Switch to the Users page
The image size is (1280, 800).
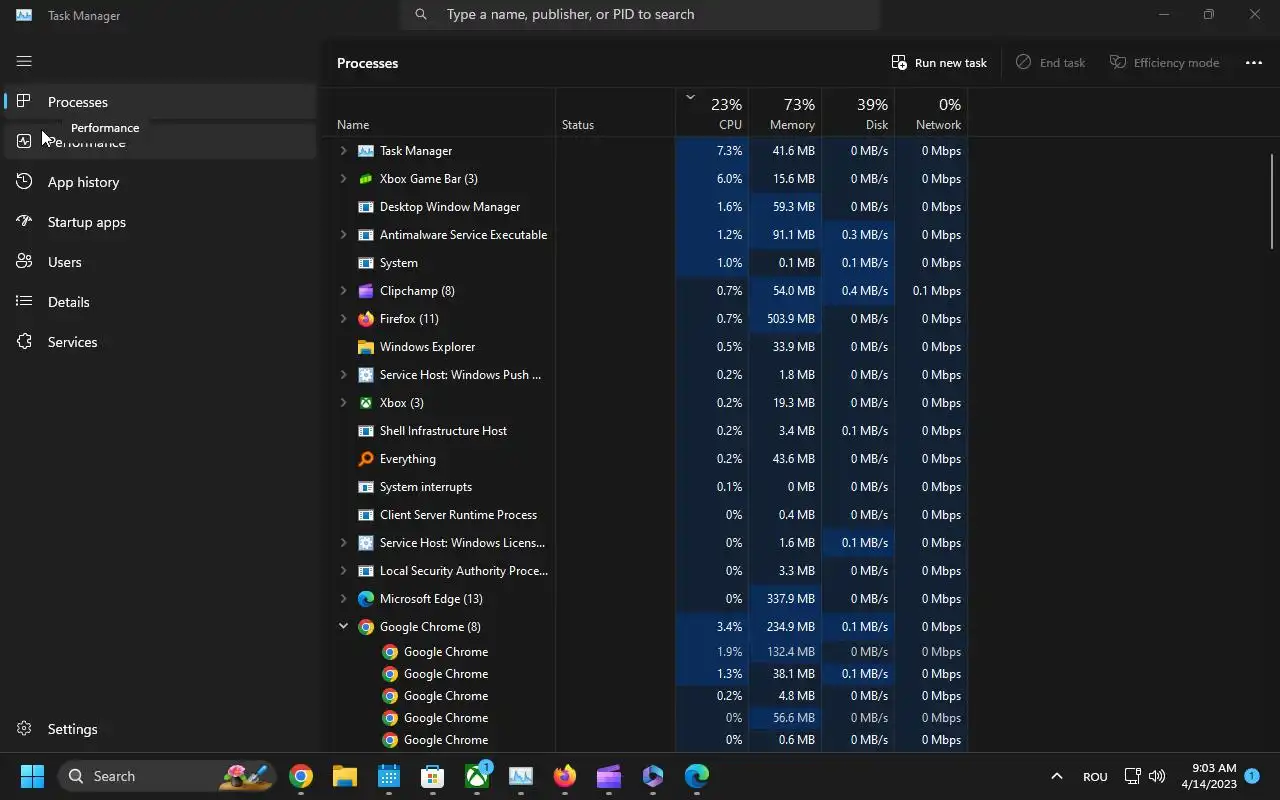[x=160, y=262]
